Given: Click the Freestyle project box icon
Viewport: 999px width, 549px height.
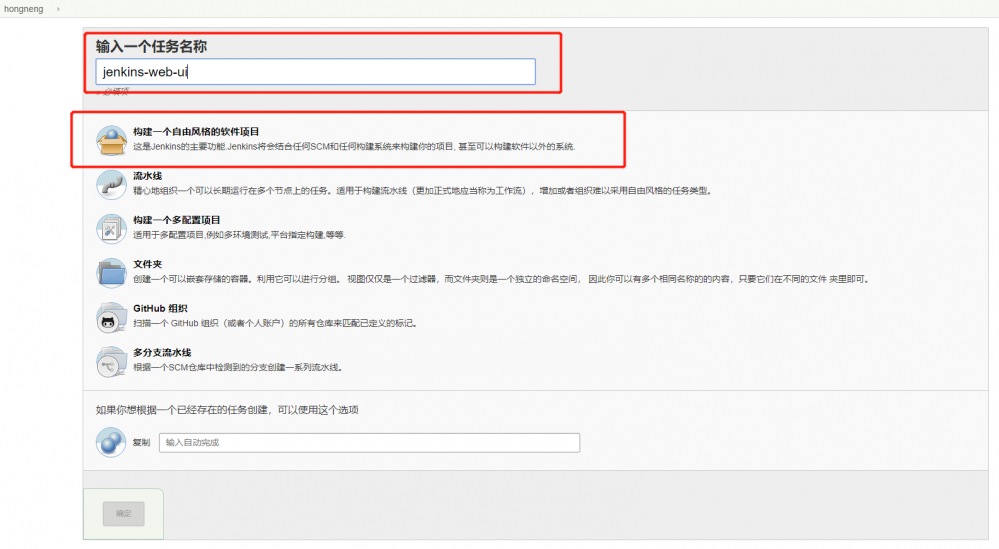Looking at the screenshot, I should click(111, 140).
